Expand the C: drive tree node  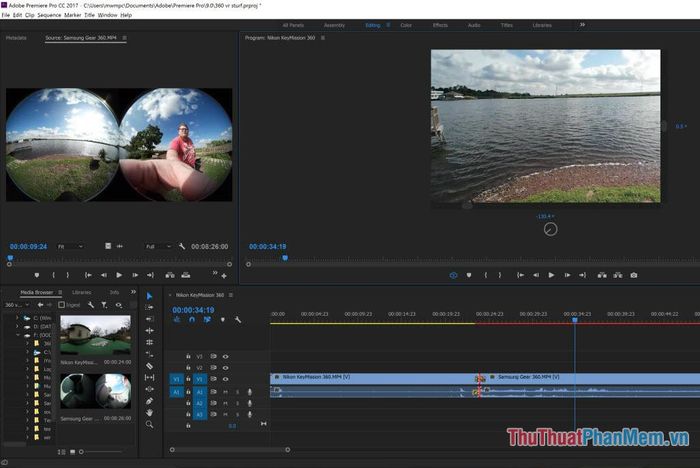[17, 318]
